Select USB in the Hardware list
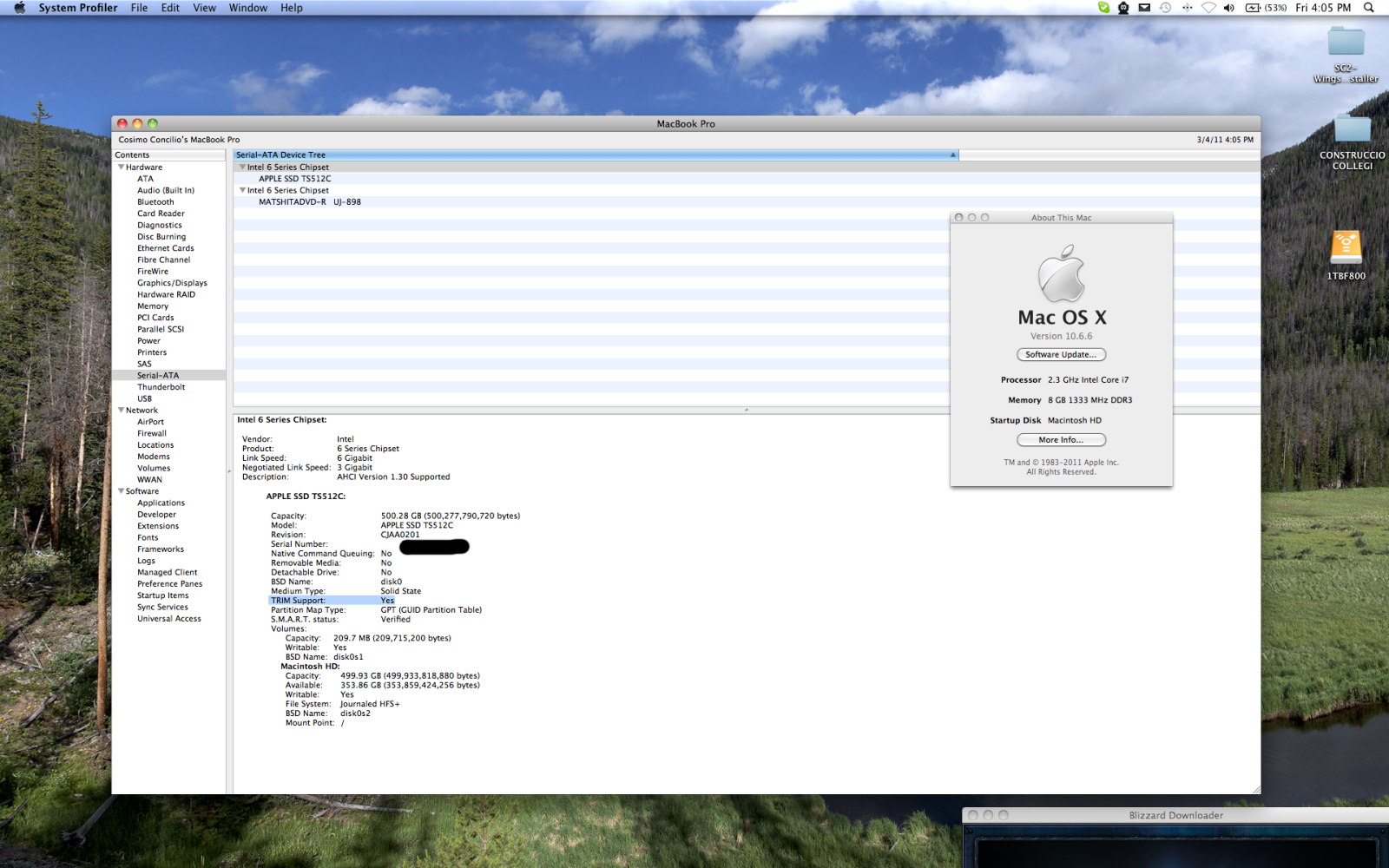 pos(144,398)
